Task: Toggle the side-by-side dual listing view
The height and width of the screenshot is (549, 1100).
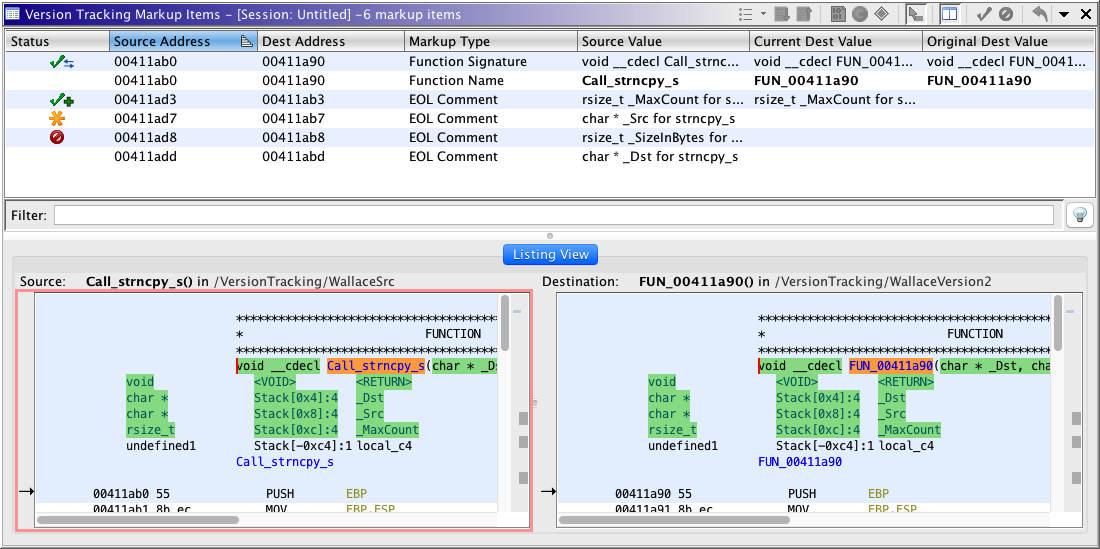Action: (949, 14)
